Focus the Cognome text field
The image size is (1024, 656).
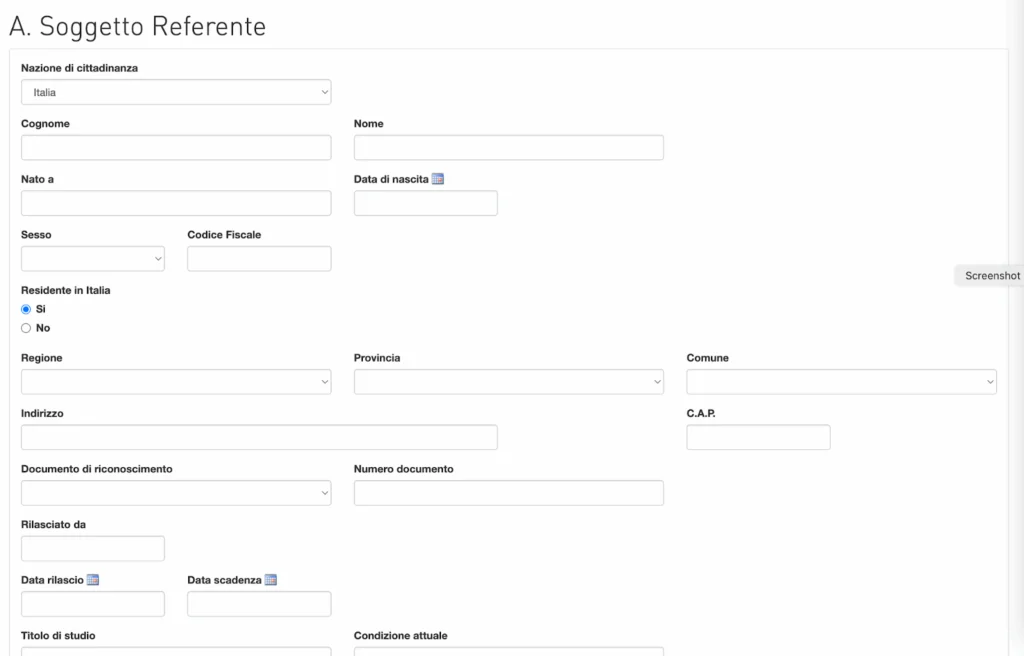(176, 148)
